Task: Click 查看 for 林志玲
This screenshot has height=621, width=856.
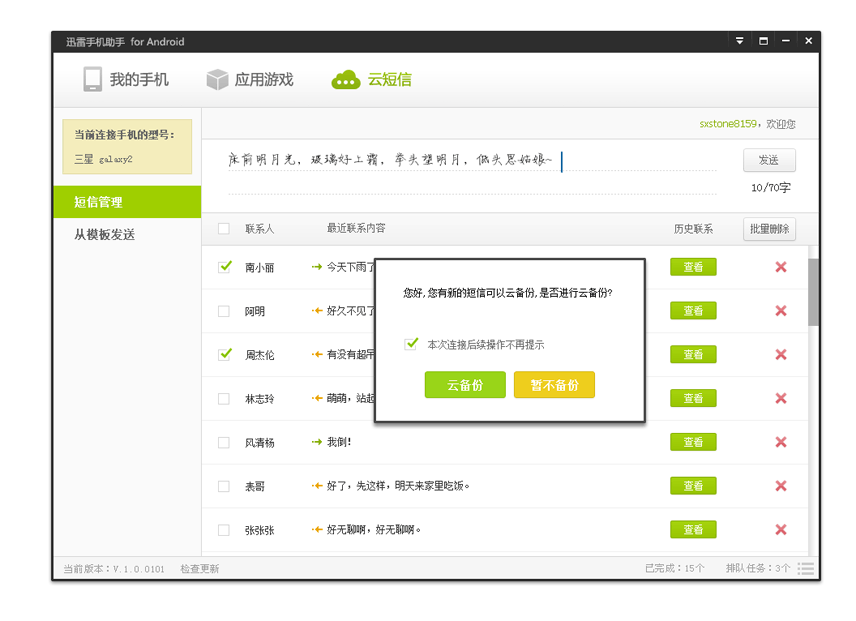Action: click(693, 398)
